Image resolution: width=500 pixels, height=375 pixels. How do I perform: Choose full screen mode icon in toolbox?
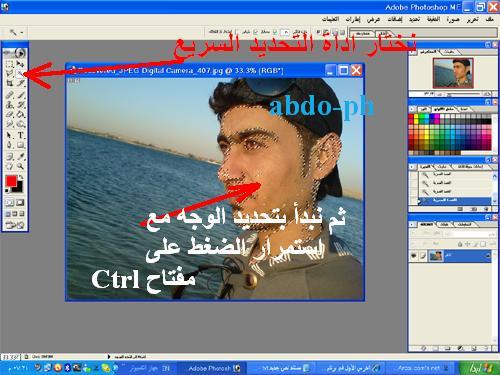tap(22, 214)
